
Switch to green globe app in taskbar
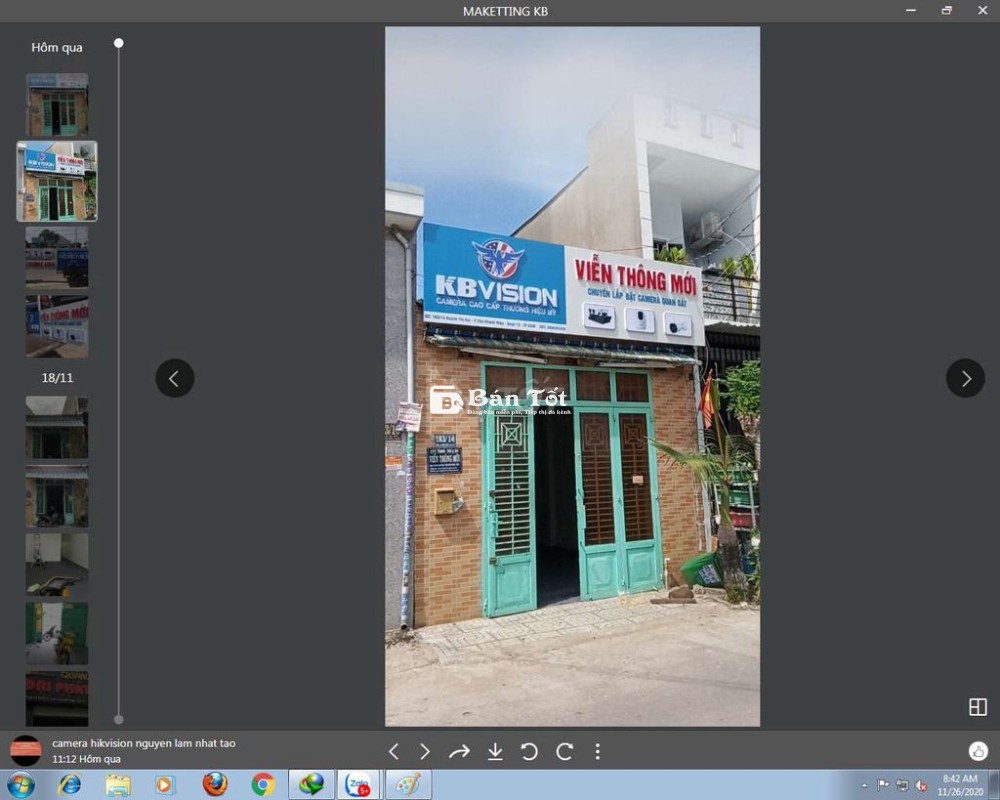(x=311, y=785)
